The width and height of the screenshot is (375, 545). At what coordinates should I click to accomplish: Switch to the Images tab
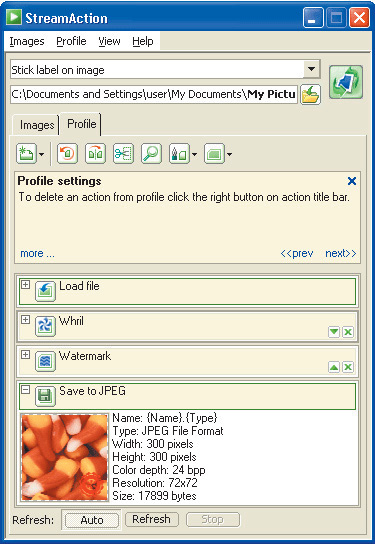coord(36,125)
